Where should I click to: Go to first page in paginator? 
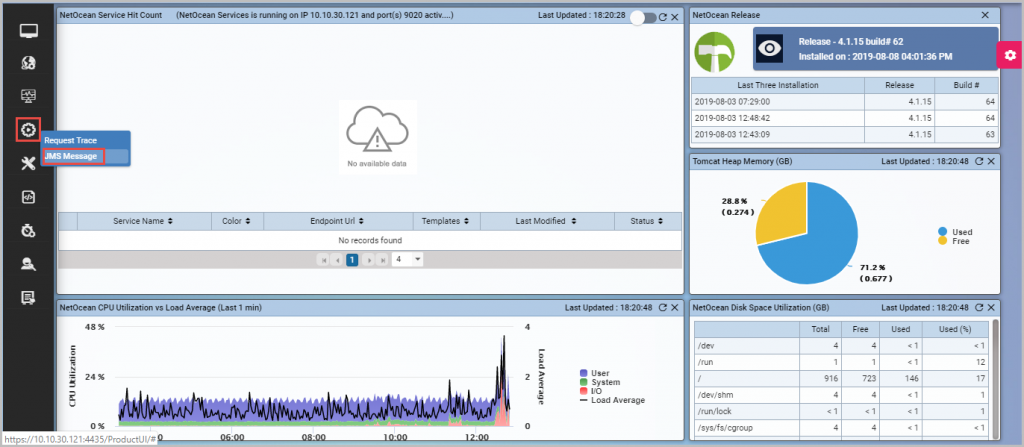323,260
